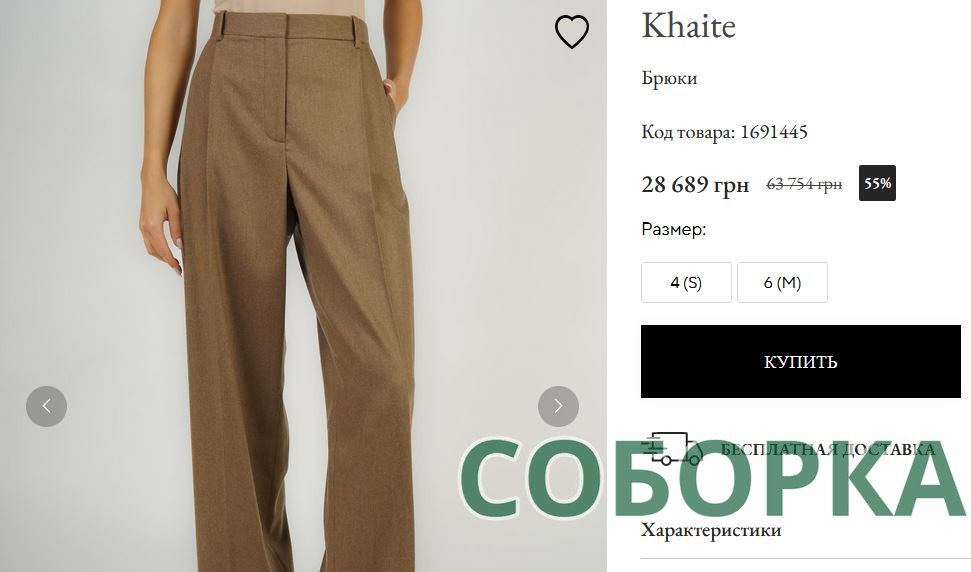Select size 6 (M)
Screen dimensions: 971x572
click(782, 282)
